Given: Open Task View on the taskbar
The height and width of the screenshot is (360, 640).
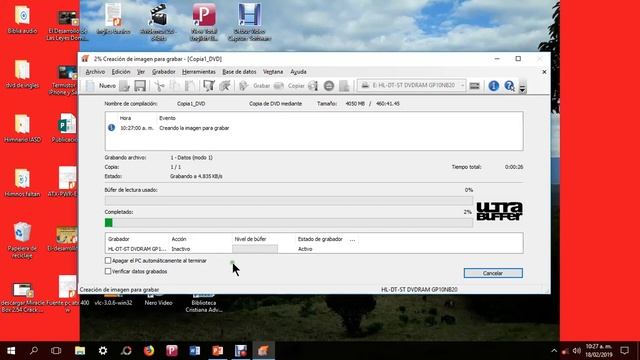Looking at the screenshot, I should click(x=56, y=351).
